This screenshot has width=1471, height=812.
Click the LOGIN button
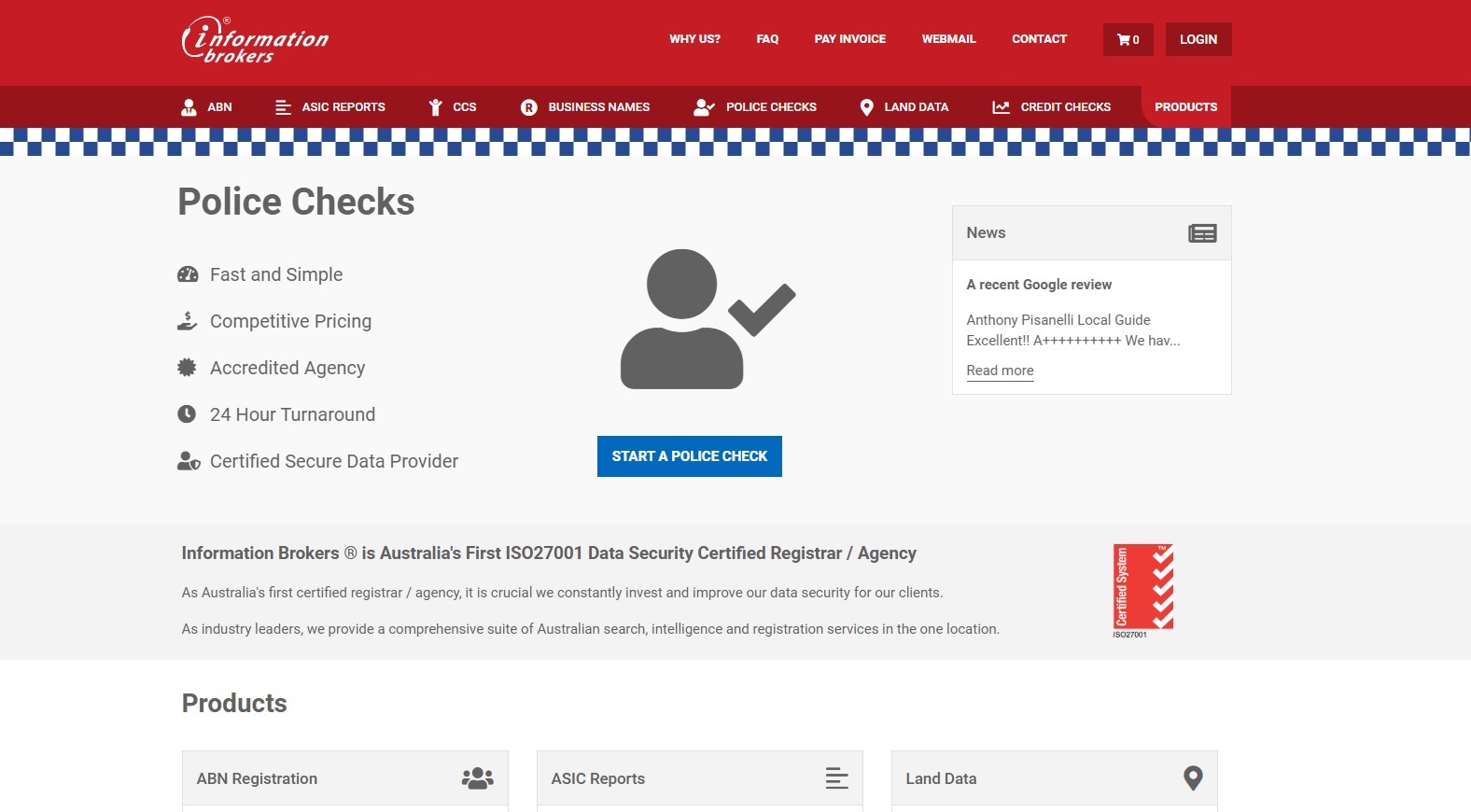click(x=1198, y=39)
